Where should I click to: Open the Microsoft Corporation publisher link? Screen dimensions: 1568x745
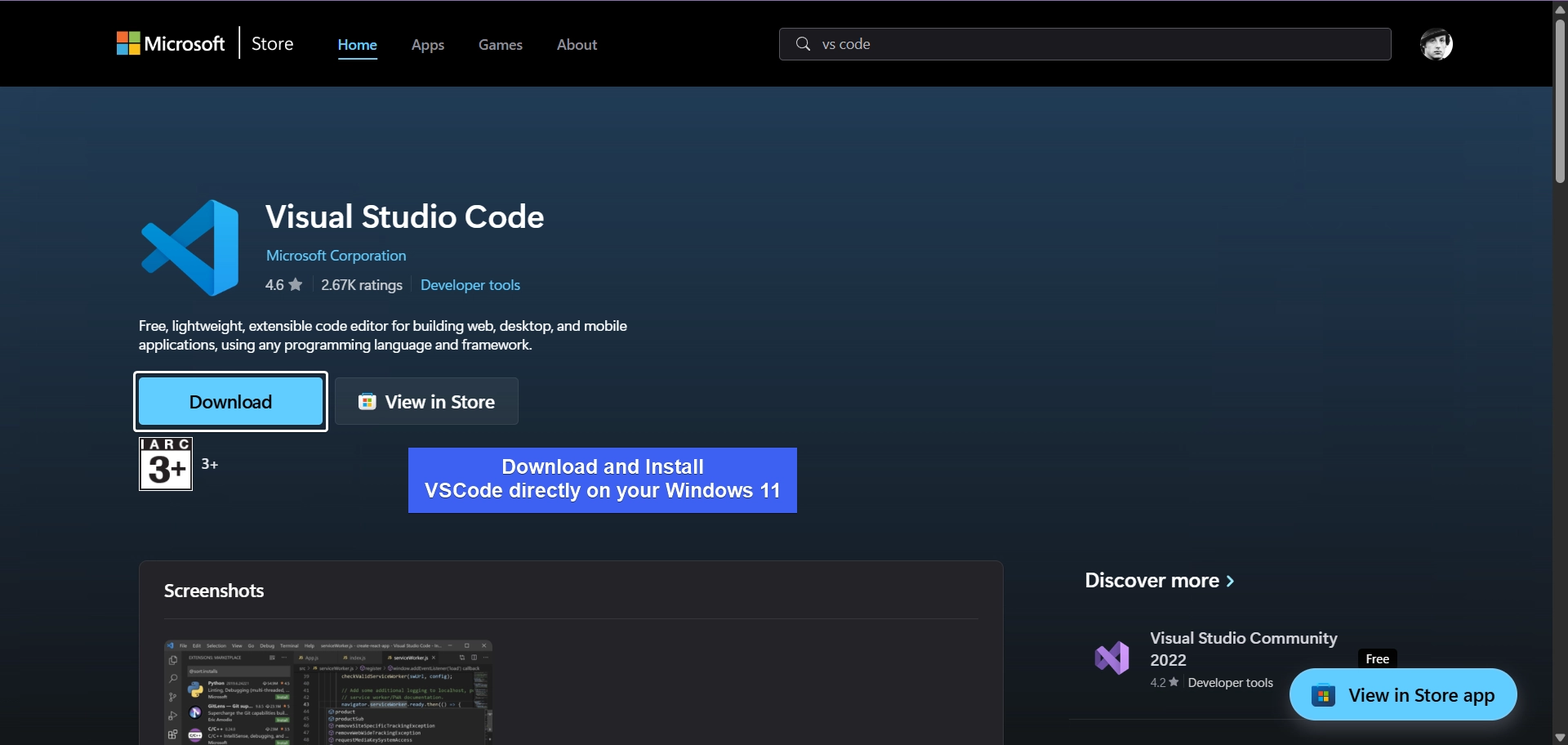point(336,256)
